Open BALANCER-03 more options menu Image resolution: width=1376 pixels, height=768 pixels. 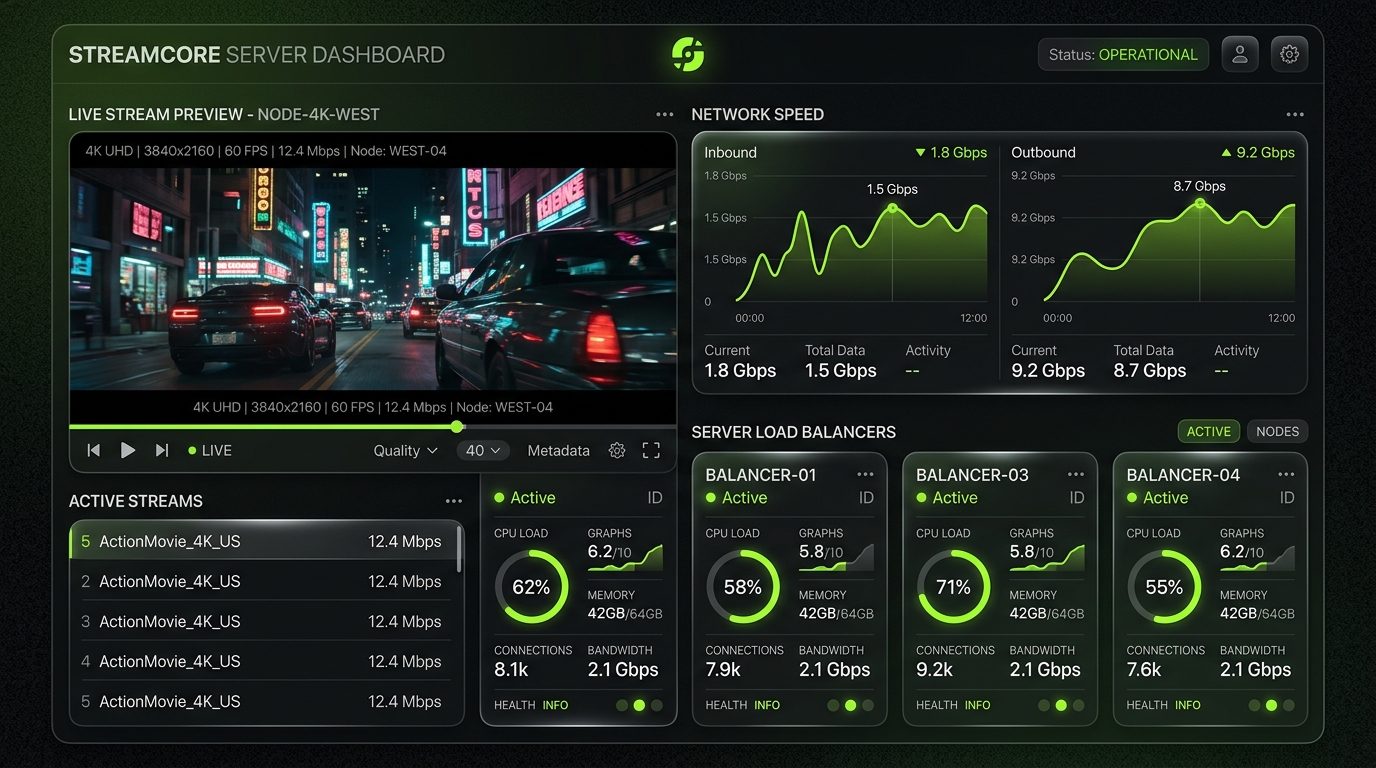[1076, 475]
